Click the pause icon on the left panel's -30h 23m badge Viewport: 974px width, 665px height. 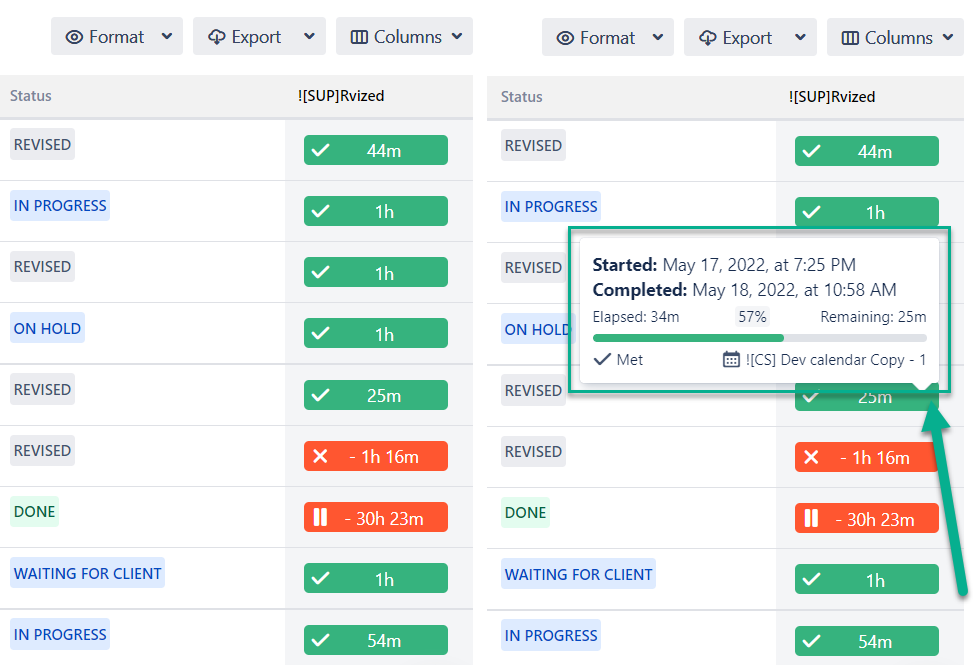coord(320,517)
